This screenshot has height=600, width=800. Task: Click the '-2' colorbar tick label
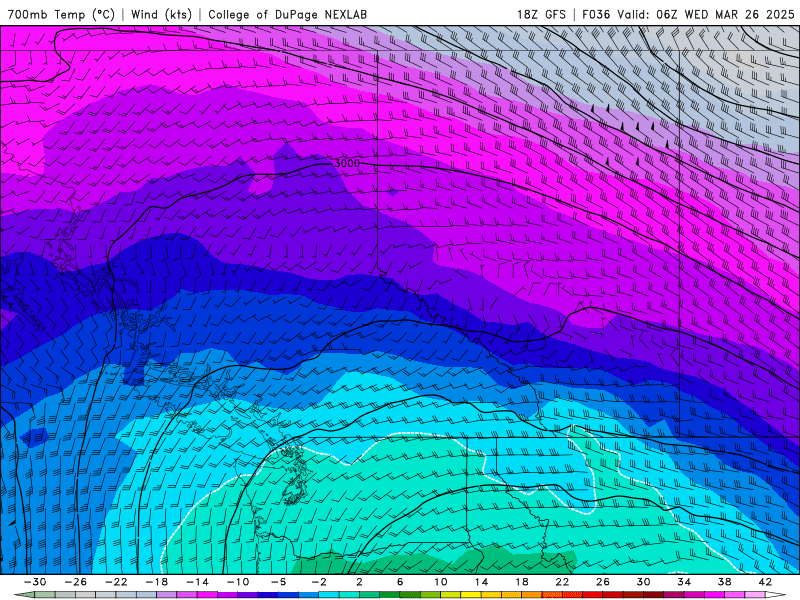click(319, 582)
